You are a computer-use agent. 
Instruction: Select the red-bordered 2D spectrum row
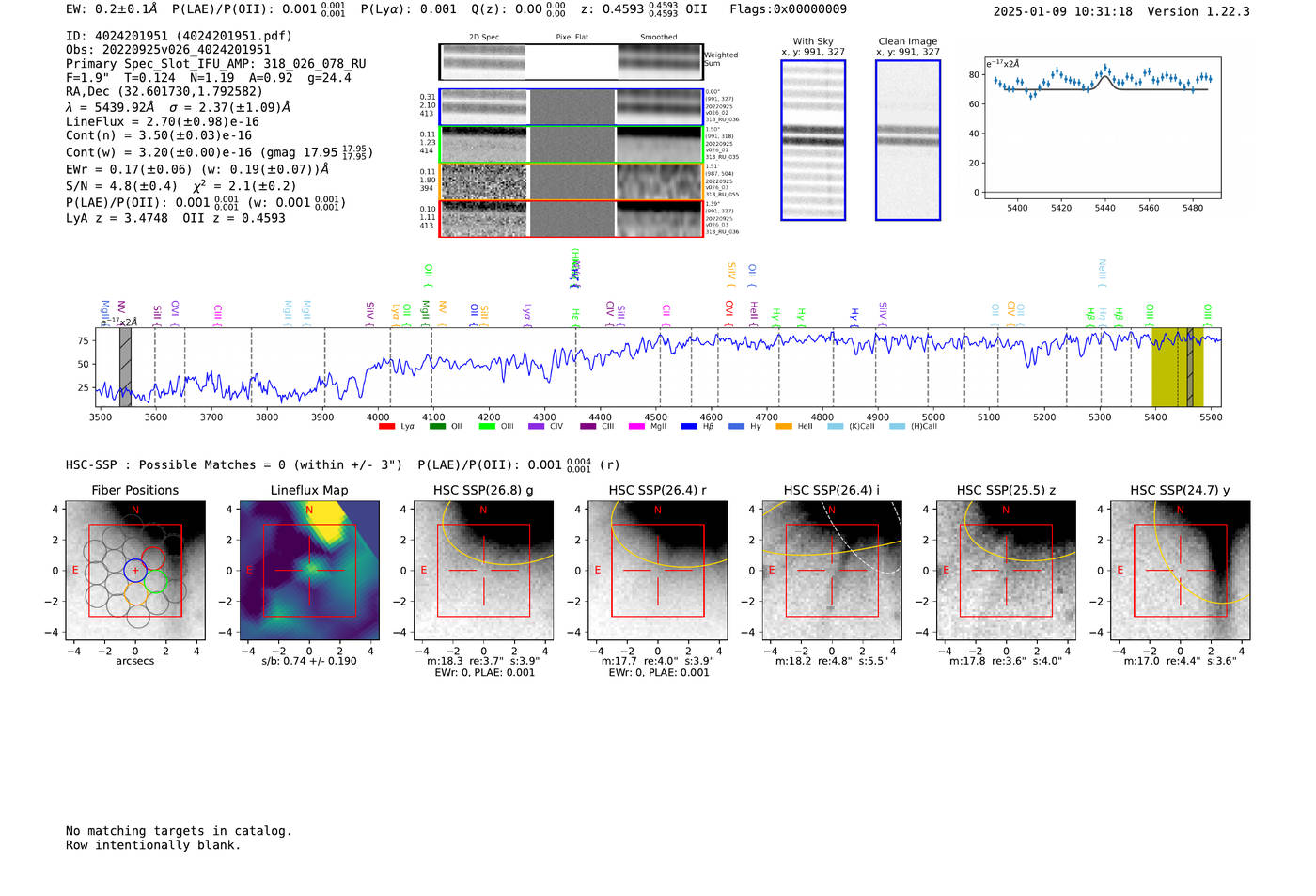pyautogui.click(x=571, y=219)
